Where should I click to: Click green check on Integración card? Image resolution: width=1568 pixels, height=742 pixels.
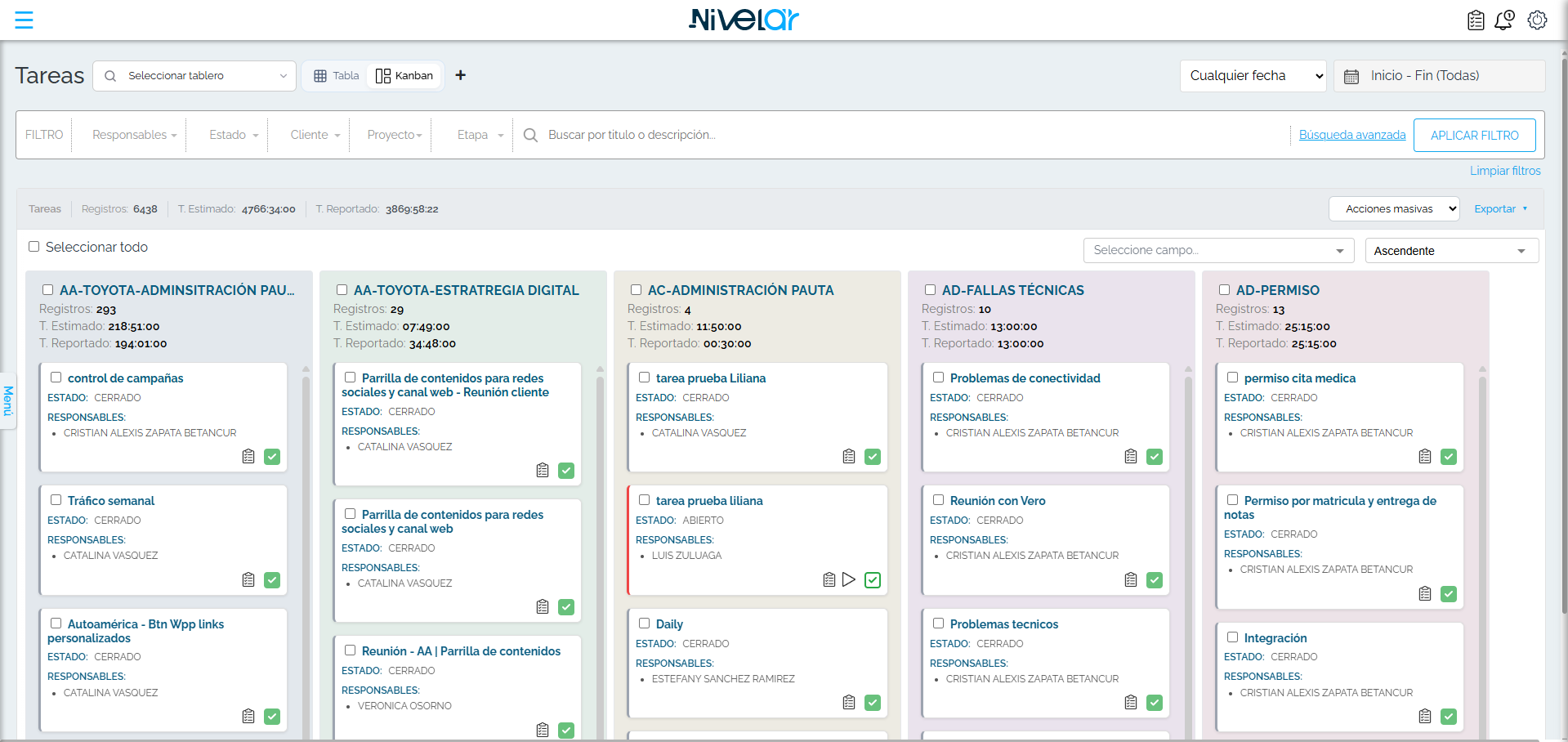click(1449, 717)
